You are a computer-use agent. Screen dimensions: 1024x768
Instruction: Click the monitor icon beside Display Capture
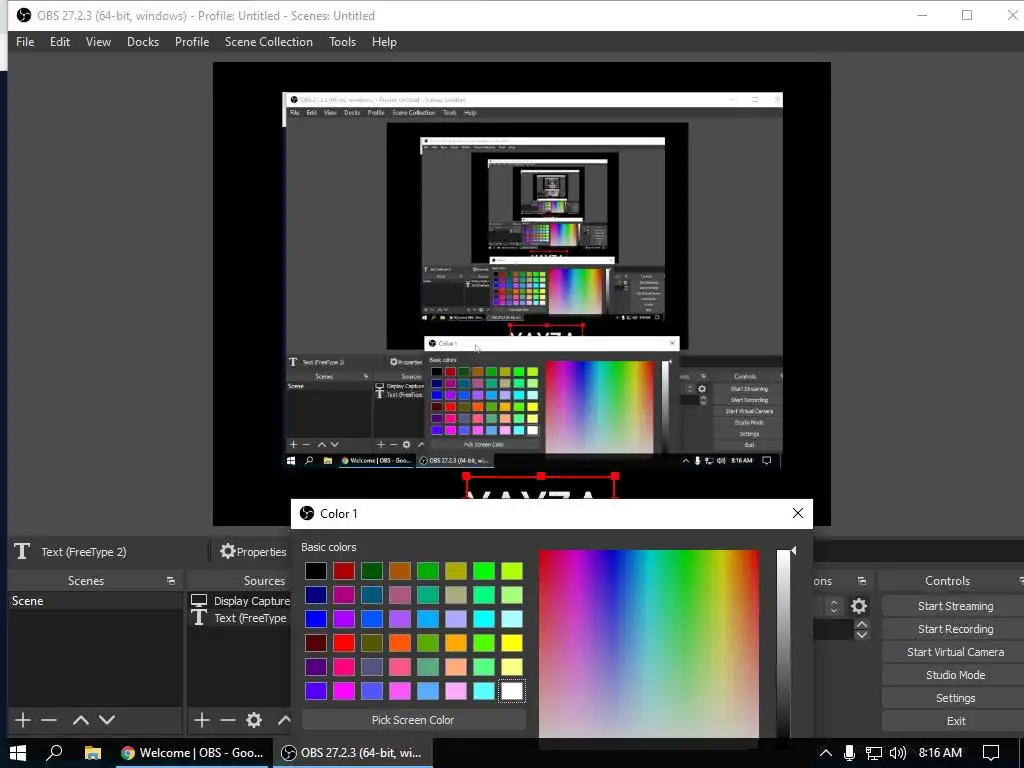pos(199,600)
